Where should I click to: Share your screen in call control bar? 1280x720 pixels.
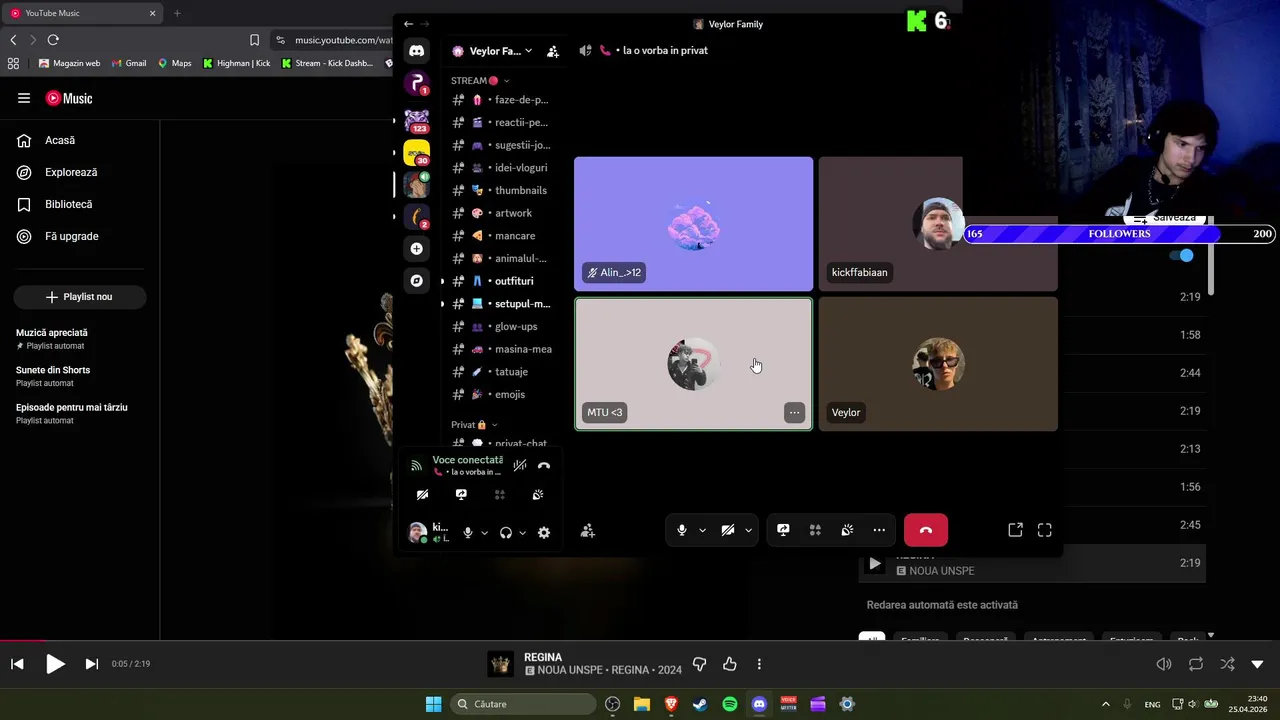(783, 530)
